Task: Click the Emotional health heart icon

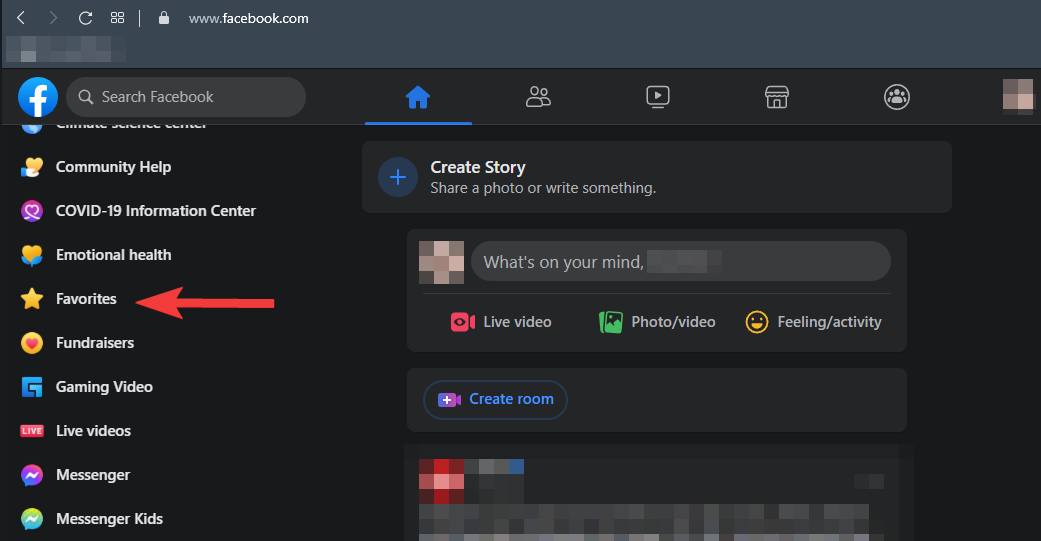Action: [32, 255]
